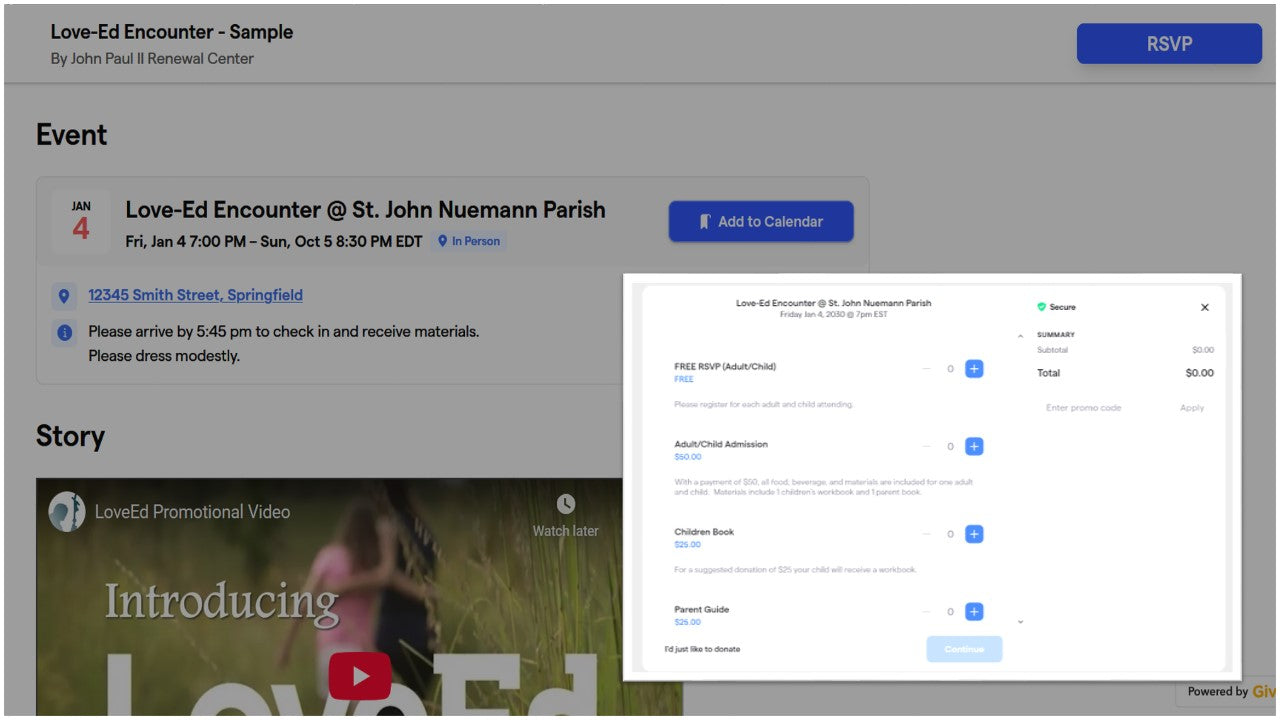The height and width of the screenshot is (720, 1280).
Task: Click the Jan 4 calendar date tile
Action: 81,221
